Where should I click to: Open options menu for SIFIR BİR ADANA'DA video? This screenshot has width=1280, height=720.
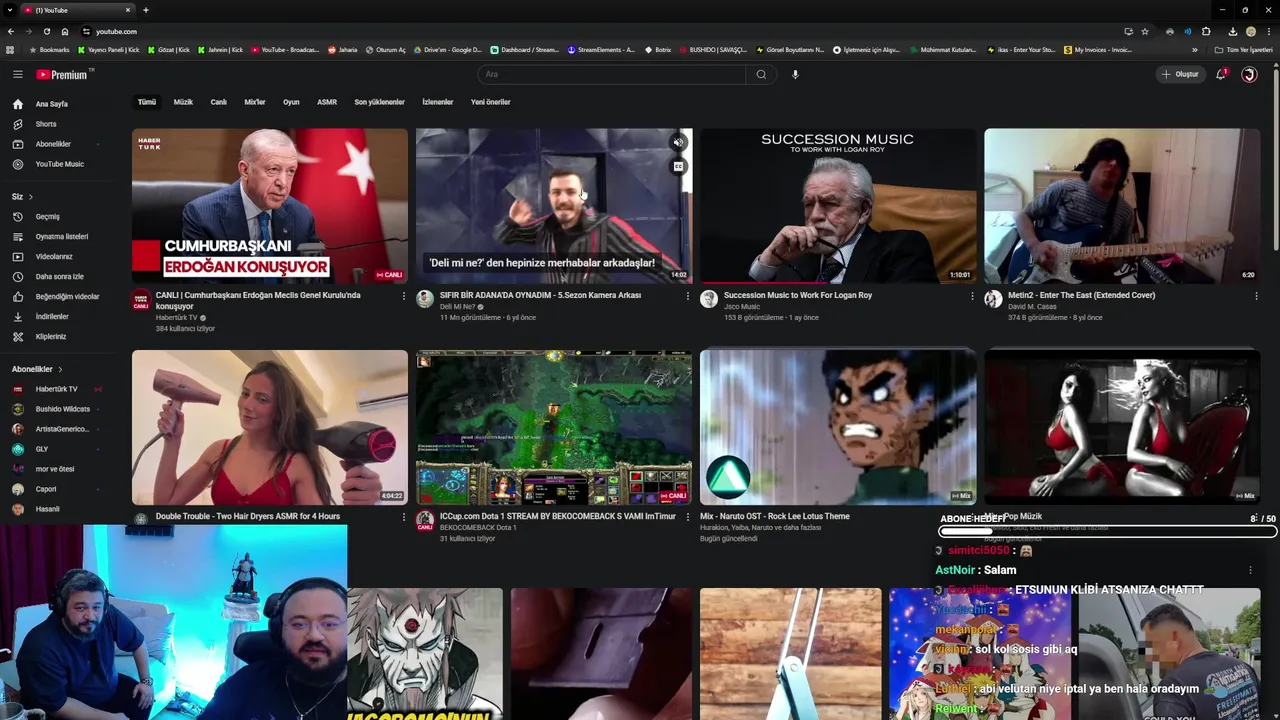point(688,296)
